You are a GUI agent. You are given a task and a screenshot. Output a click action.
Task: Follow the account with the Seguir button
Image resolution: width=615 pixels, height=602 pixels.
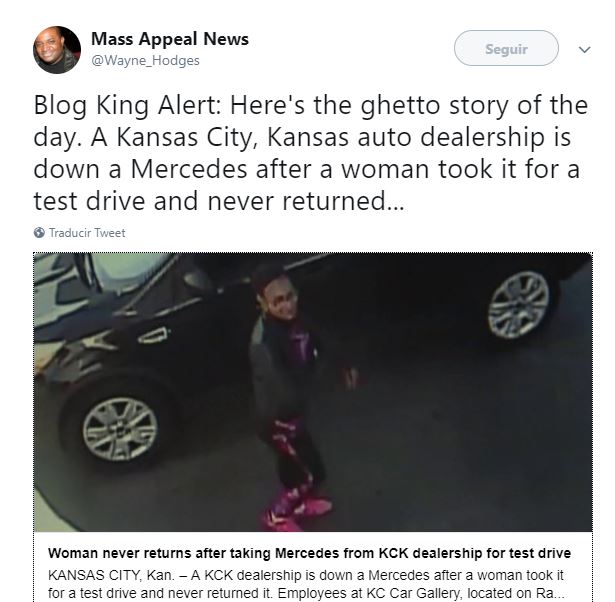(x=506, y=48)
